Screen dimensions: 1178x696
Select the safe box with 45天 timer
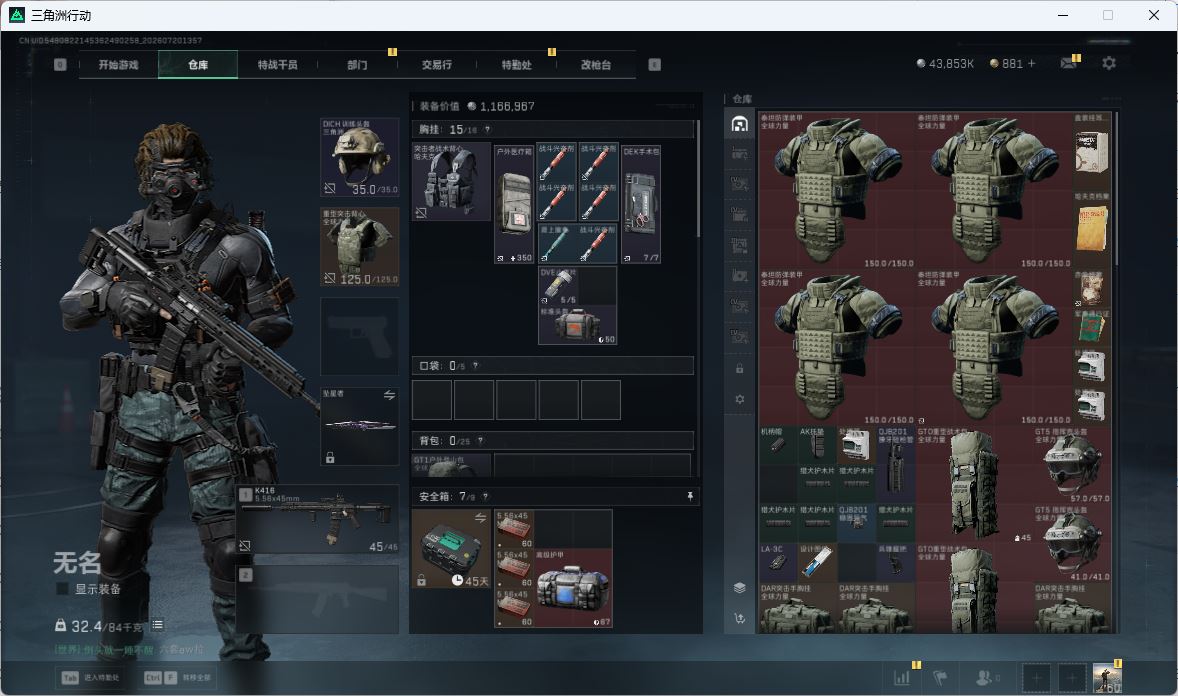(452, 549)
